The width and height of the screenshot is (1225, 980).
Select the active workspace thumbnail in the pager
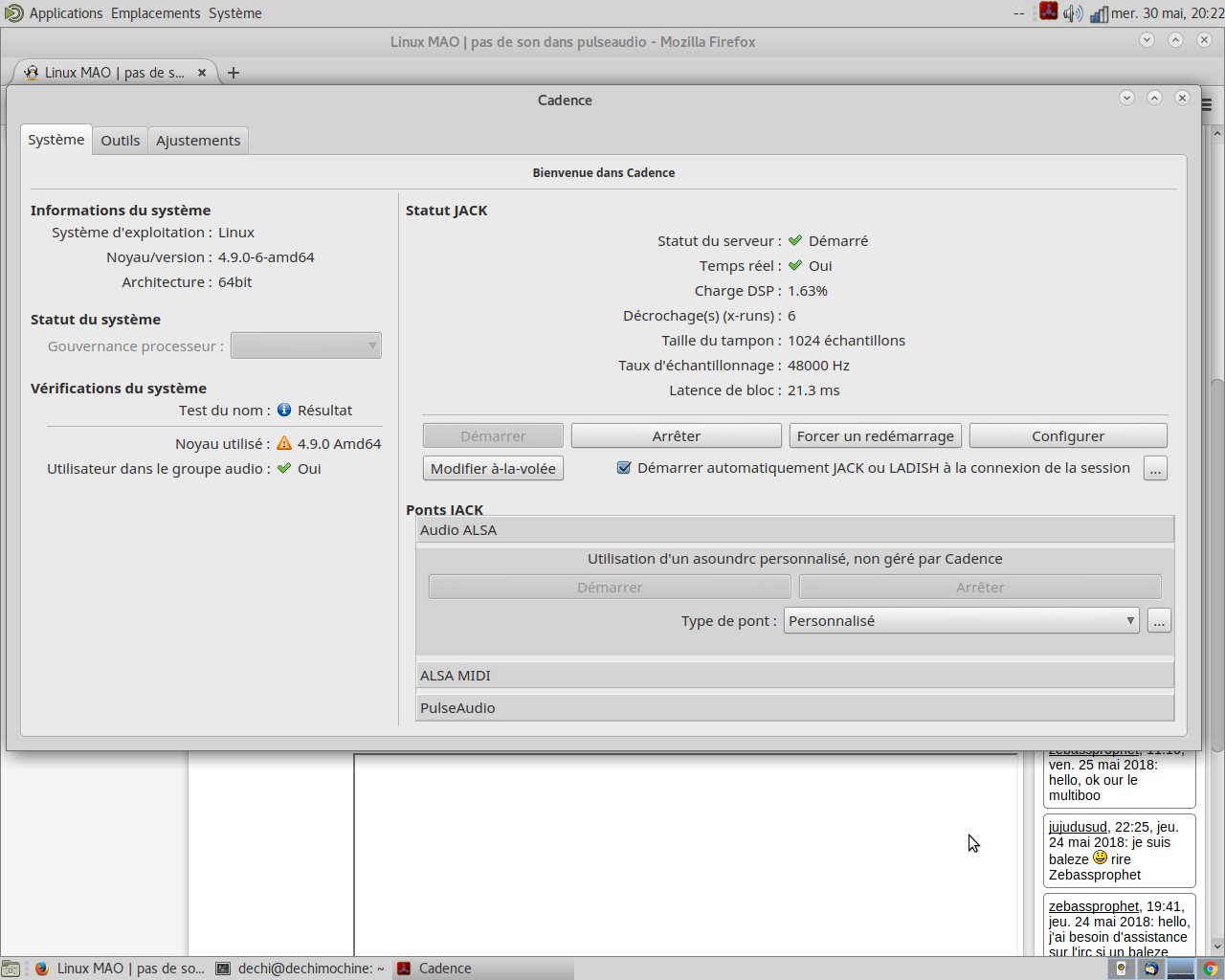[1181, 969]
